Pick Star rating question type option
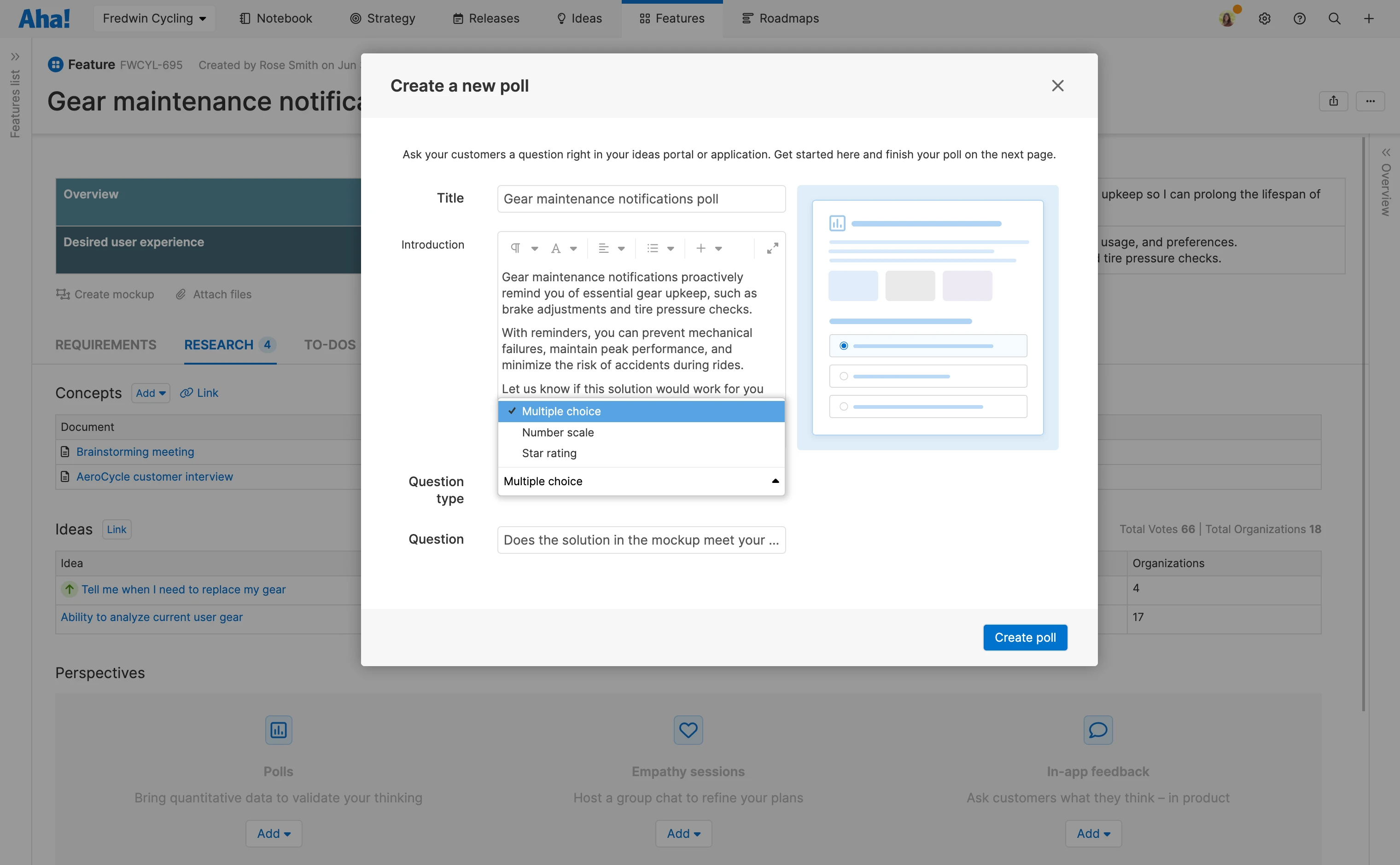Image resolution: width=1400 pixels, height=865 pixels. tap(548, 453)
